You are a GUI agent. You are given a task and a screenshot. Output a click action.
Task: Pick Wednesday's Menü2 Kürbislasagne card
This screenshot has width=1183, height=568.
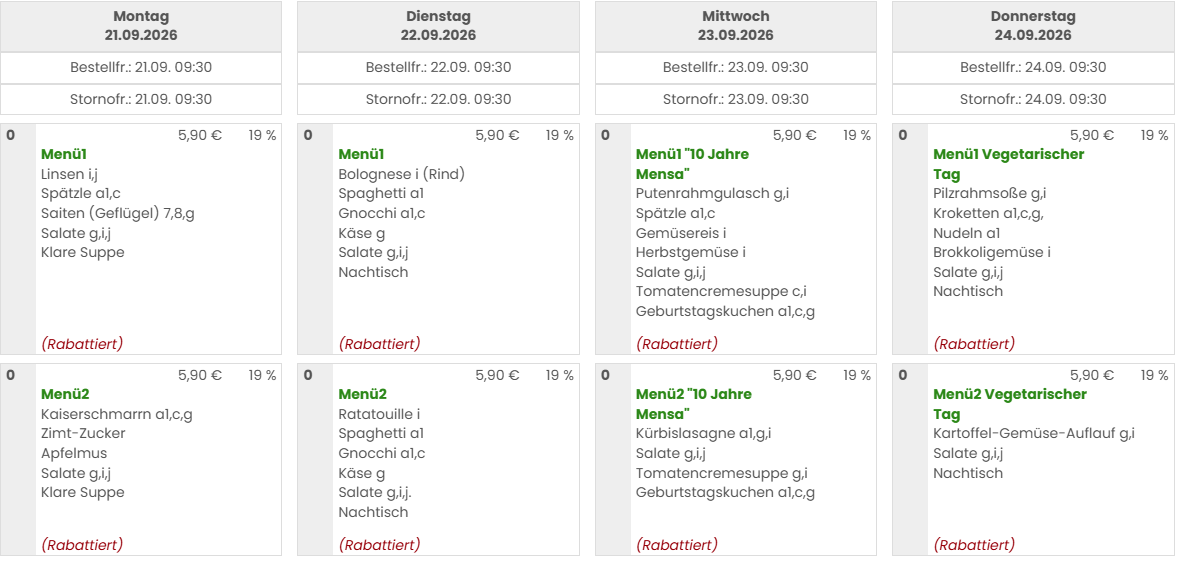(736, 459)
